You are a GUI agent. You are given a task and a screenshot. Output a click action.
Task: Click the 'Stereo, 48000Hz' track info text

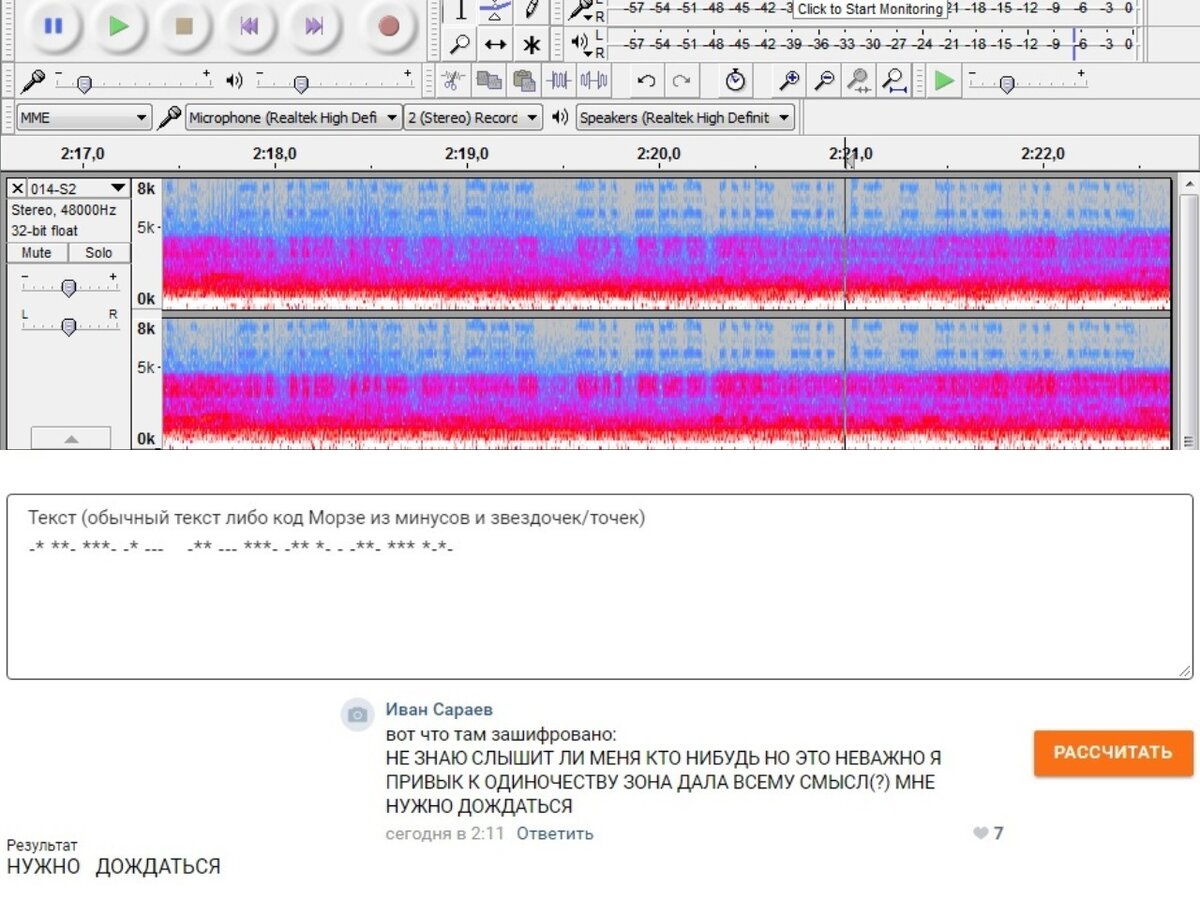[63, 210]
